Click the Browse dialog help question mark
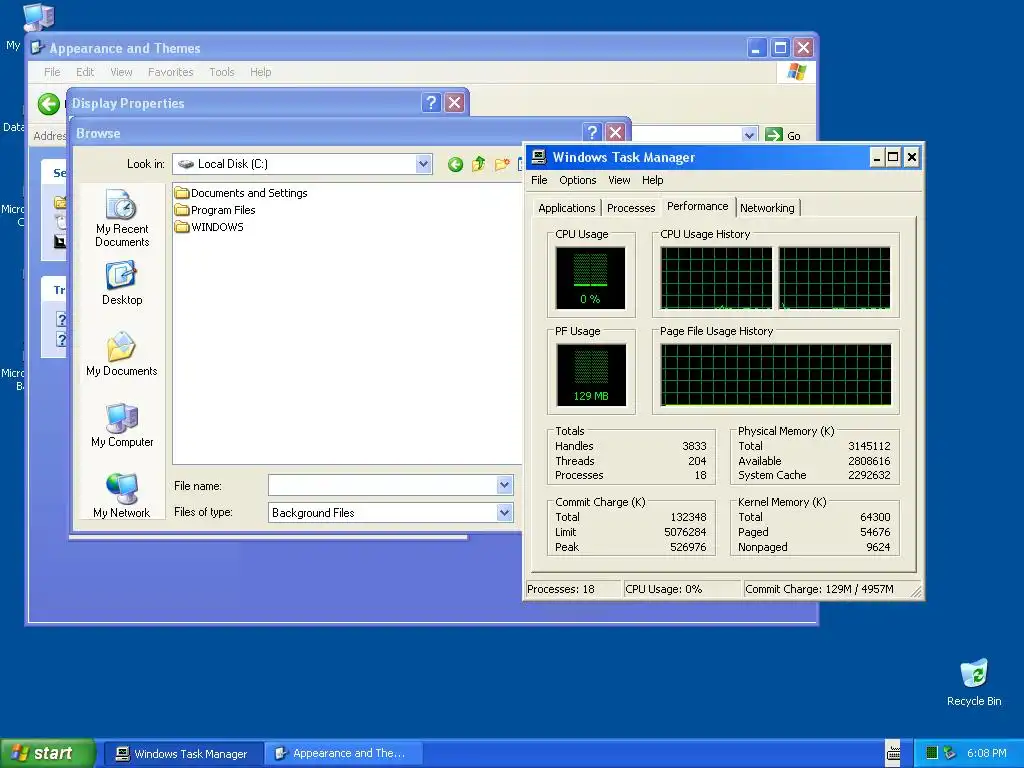 (592, 133)
